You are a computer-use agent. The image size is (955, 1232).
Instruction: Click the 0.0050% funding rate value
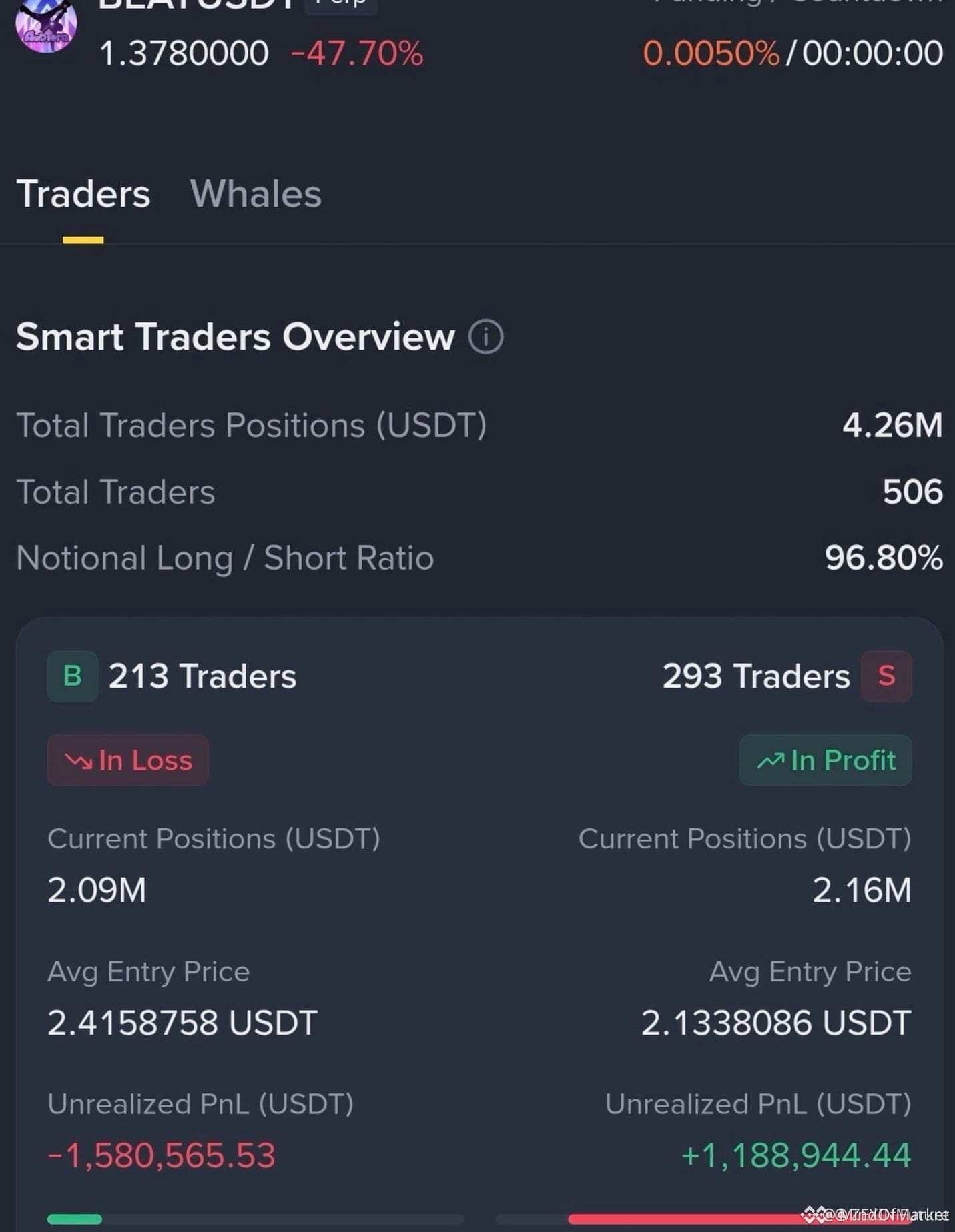(711, 53)
